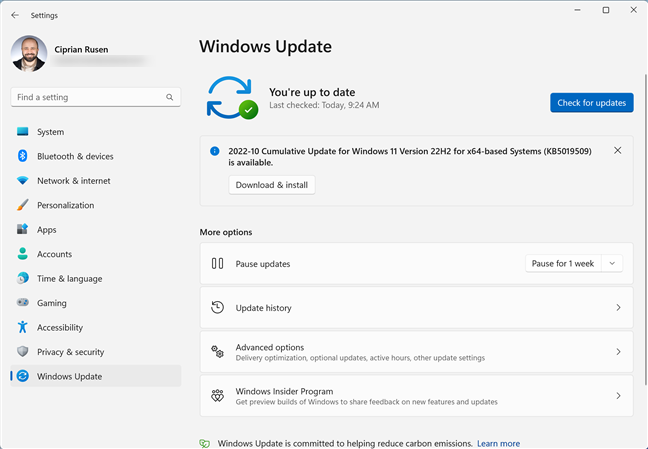Open Bluetooth & devices settings
Viewport: 648px width, 449px height.
pyautogui.click(x=95, y=156)
